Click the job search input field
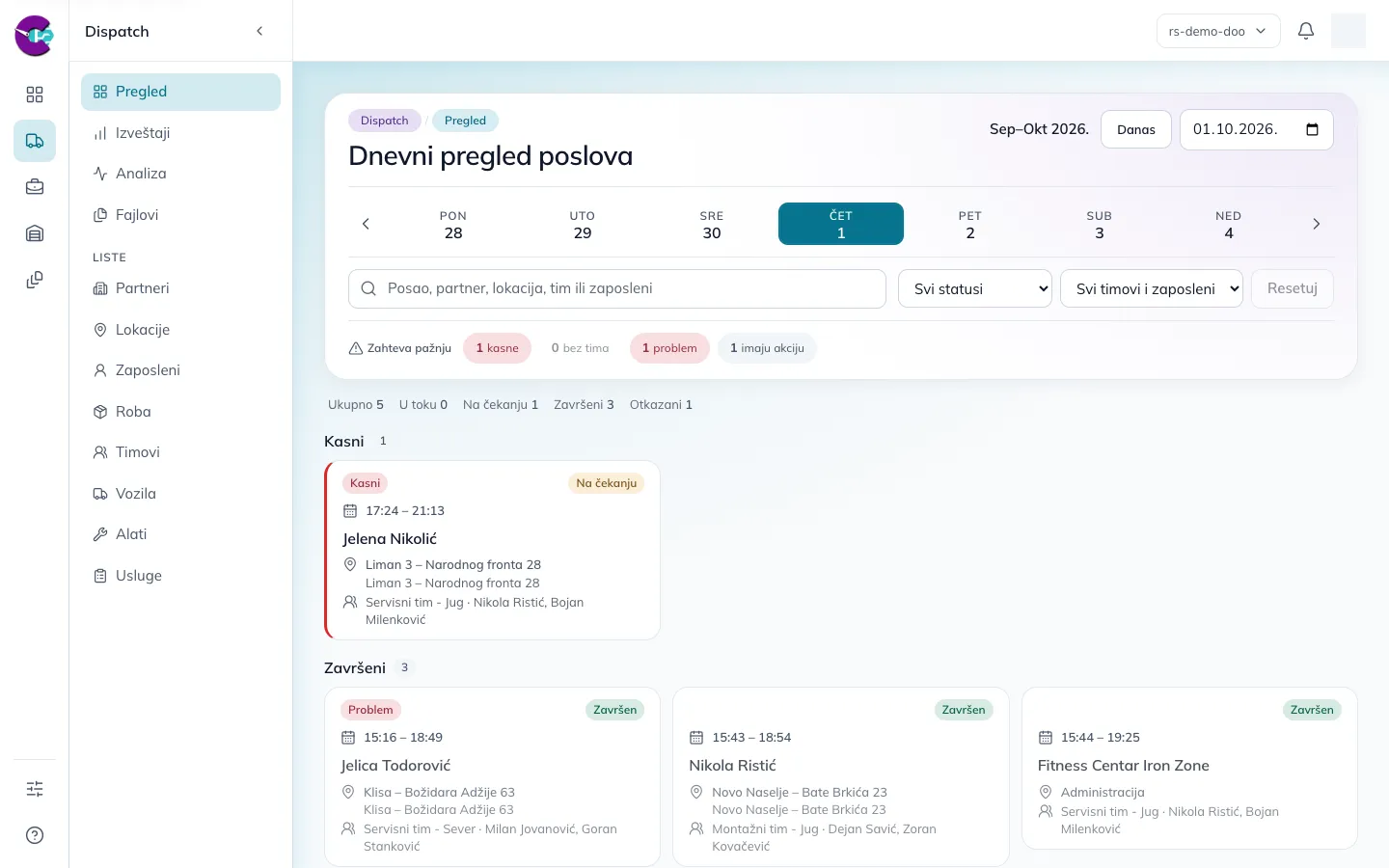The width and height of the screenshot is (1389, 868). pos(617,288)
